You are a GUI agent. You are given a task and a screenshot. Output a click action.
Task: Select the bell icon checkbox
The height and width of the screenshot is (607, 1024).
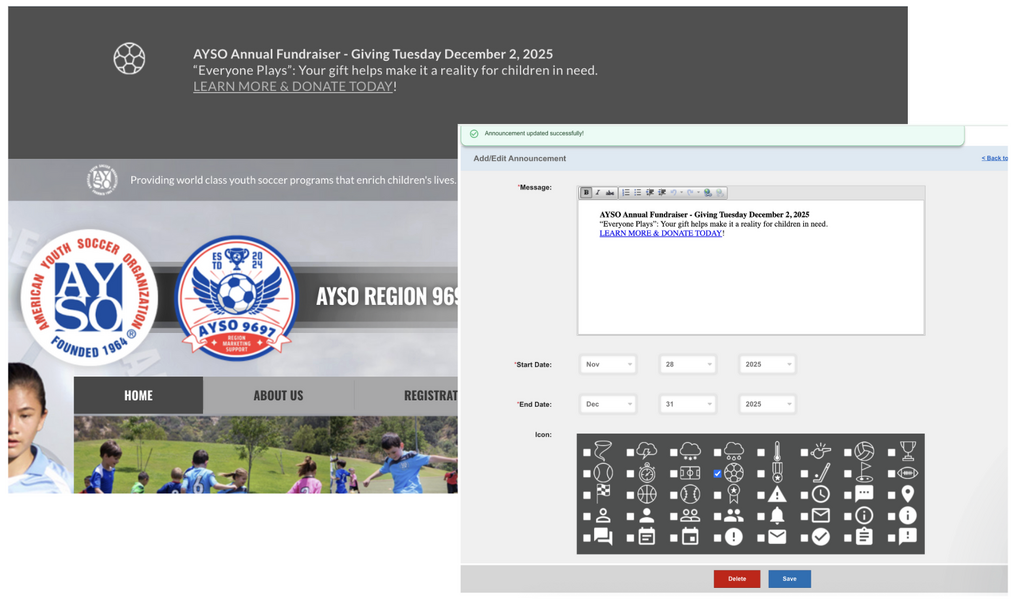tap(761, 517)
